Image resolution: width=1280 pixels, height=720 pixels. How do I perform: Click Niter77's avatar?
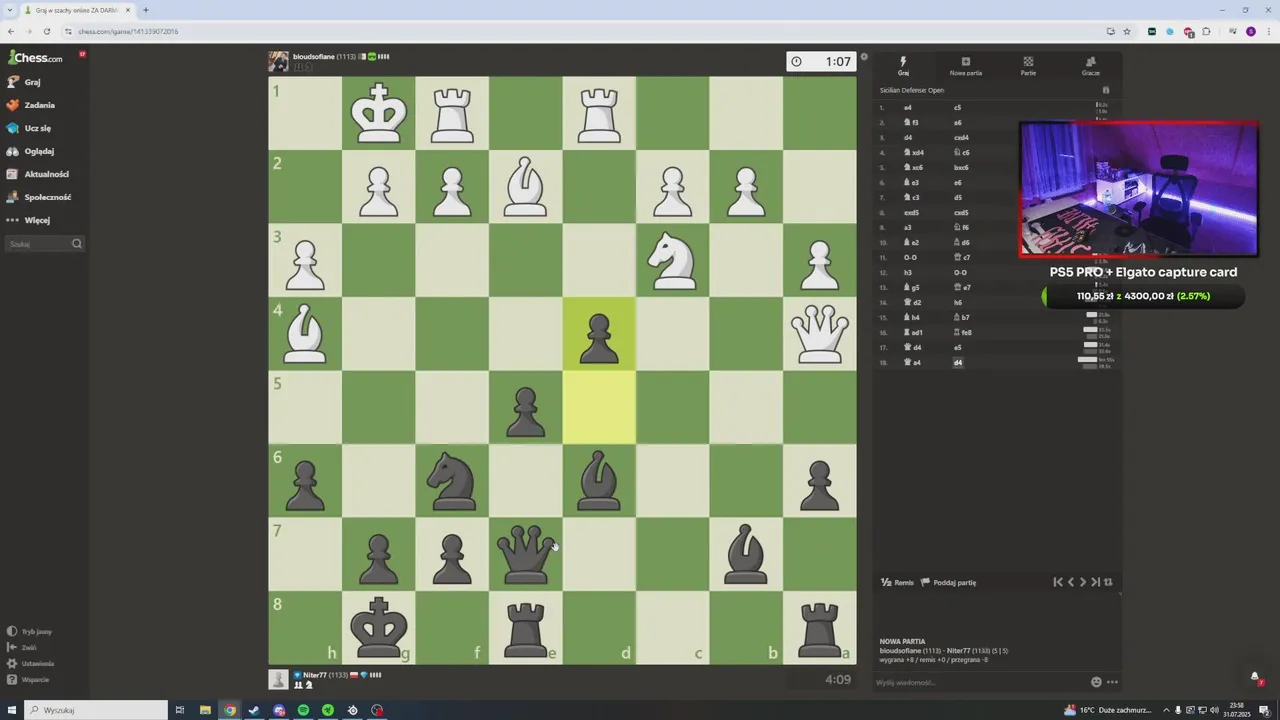click(x=278, y=679)
